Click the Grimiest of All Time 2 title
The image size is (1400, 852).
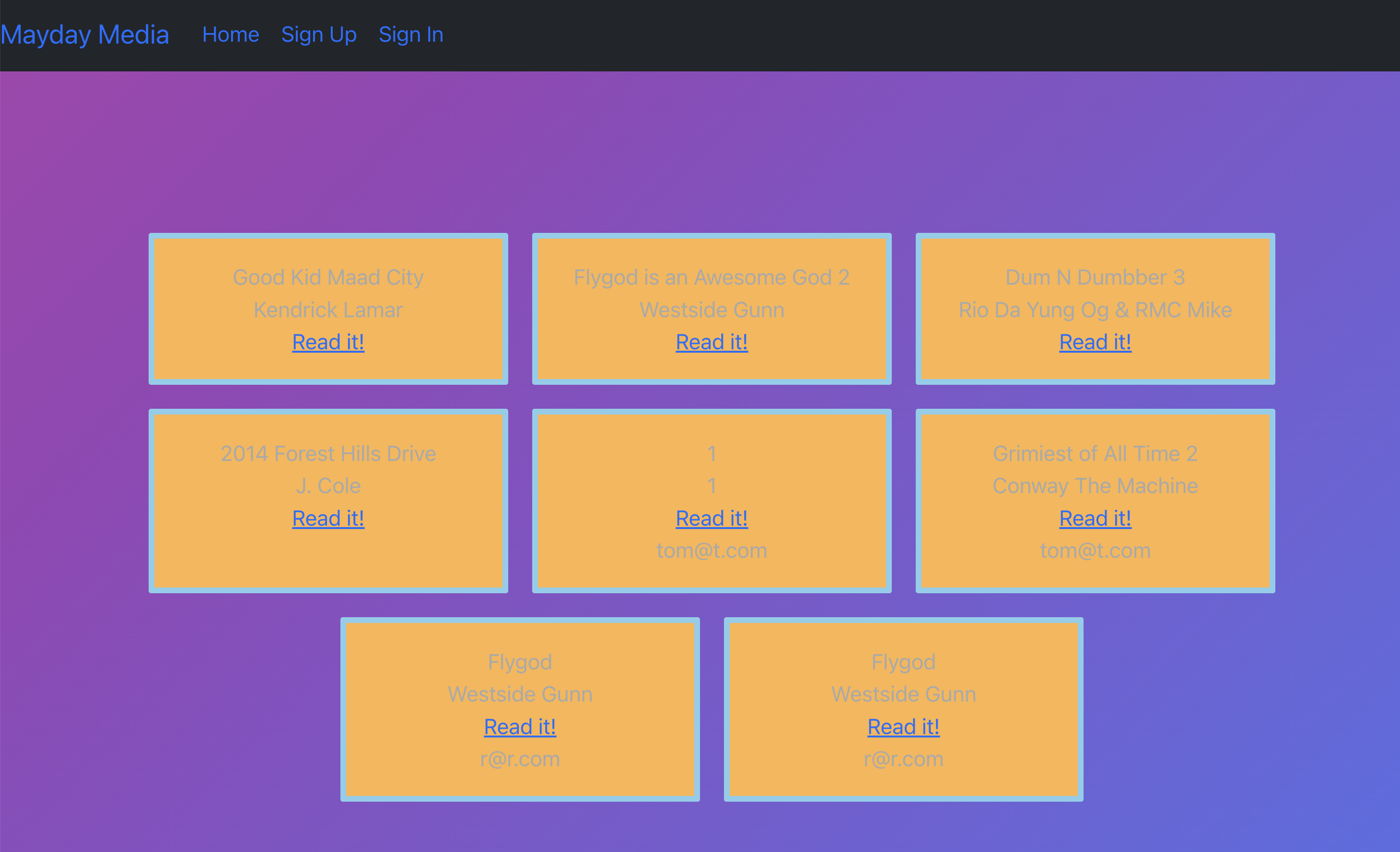coord(1095,453)
